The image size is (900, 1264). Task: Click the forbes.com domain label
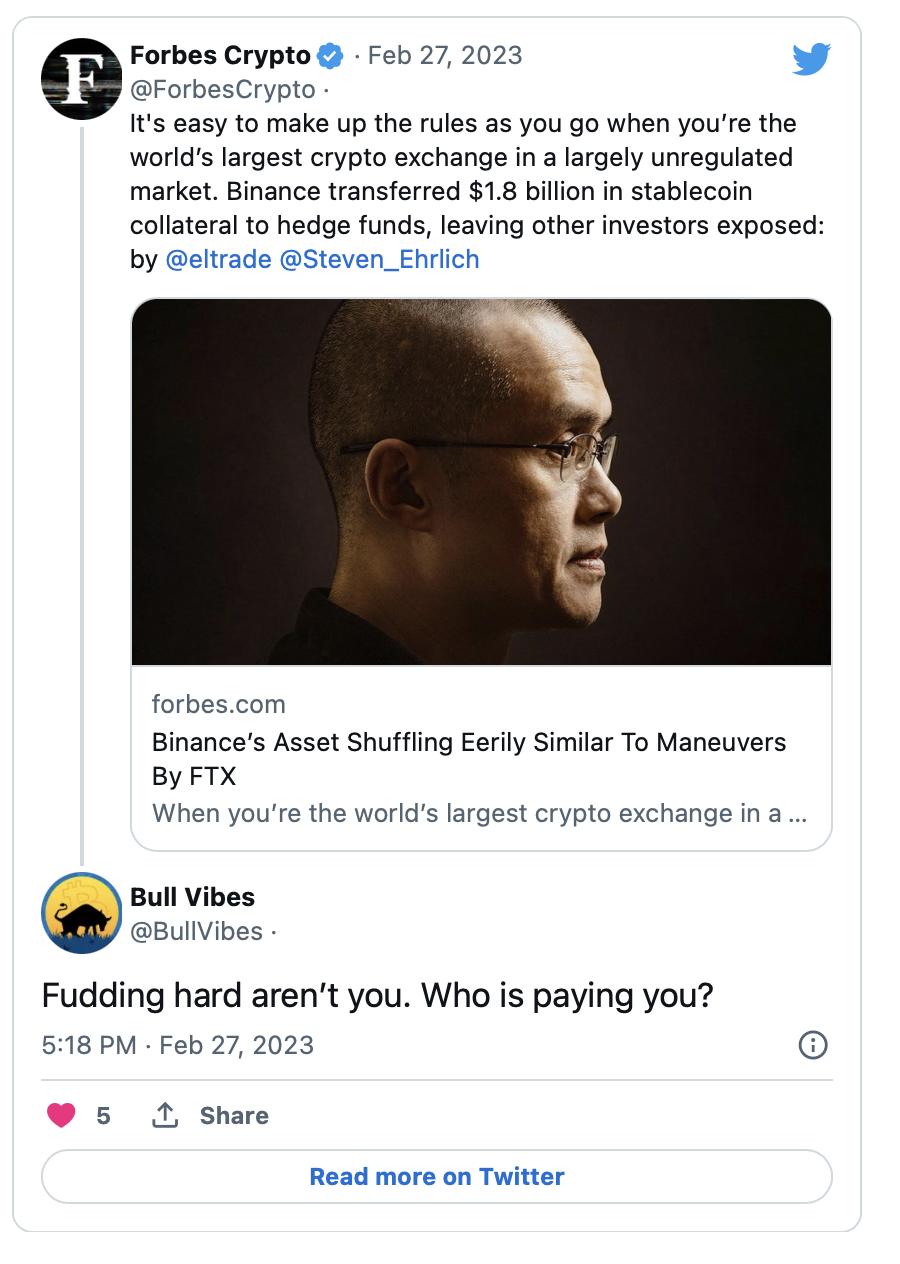coord(218,704)
